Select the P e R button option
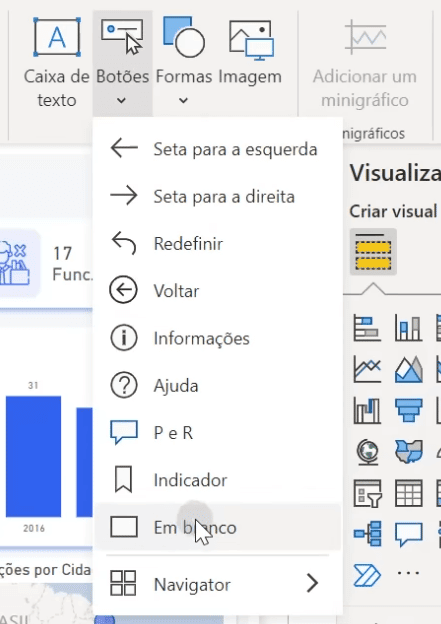 click(x=217, y=433)
